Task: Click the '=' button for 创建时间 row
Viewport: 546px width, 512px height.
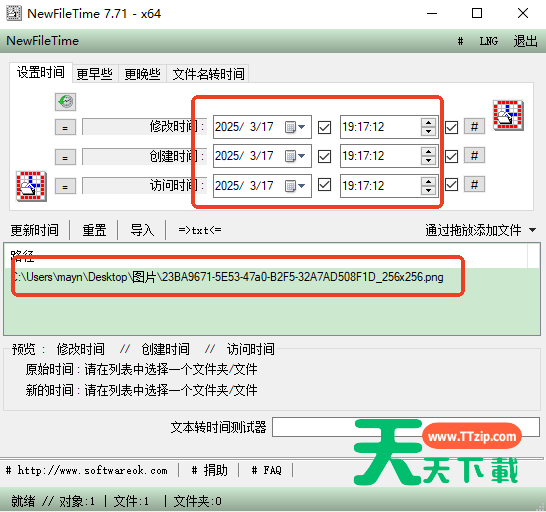Action: coord(65,157)
